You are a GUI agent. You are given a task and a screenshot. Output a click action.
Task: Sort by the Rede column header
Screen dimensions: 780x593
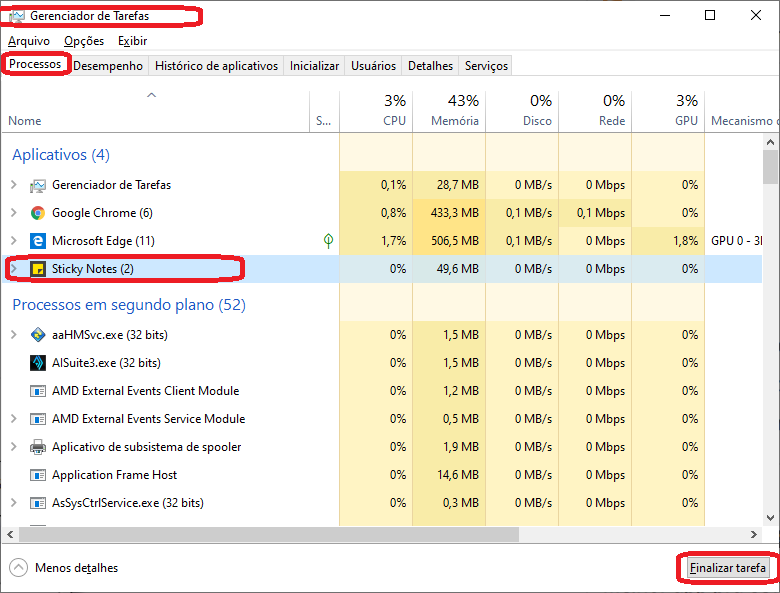point(595,111)
